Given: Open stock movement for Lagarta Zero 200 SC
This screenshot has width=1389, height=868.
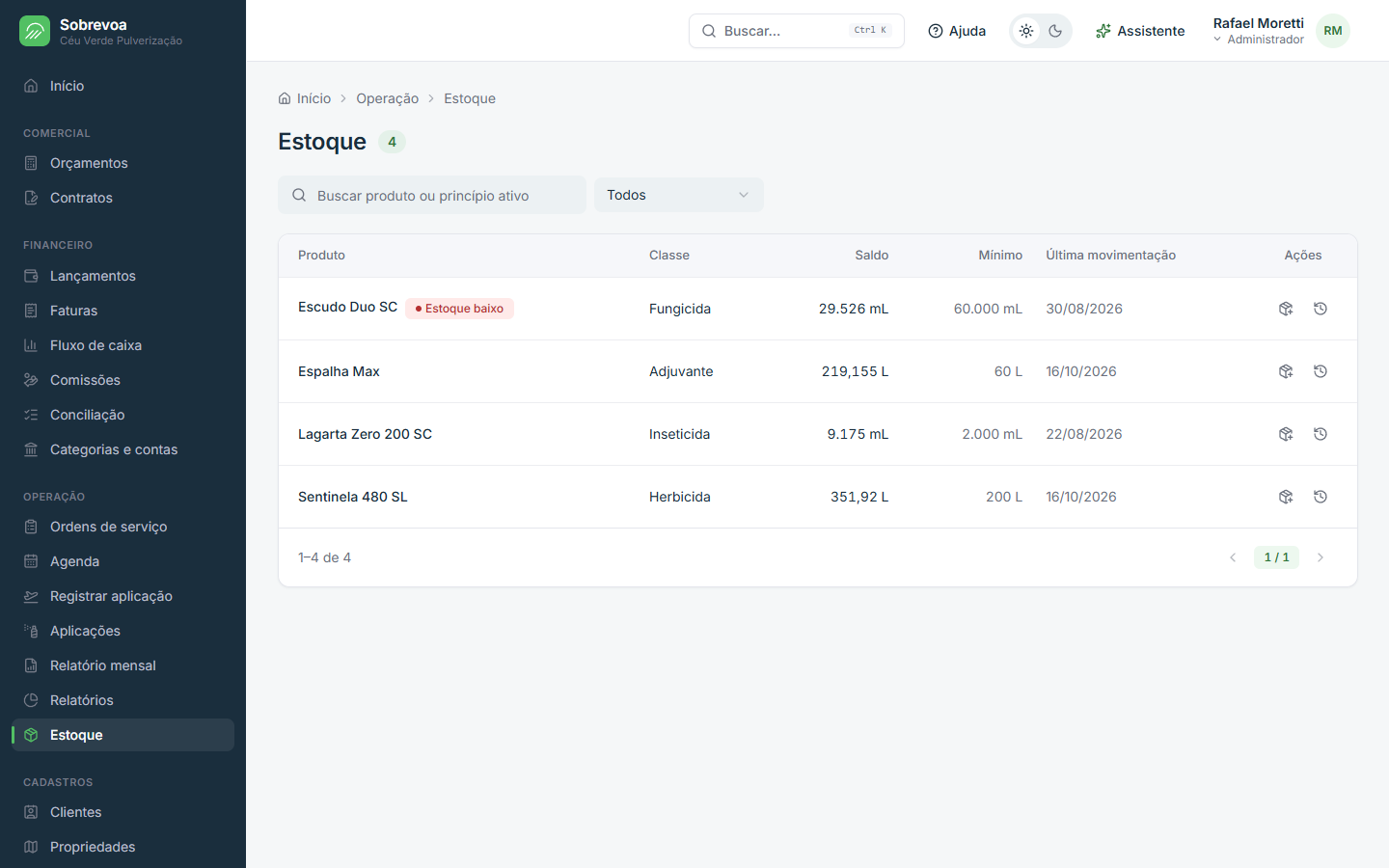Looking at the screenshot, I should click(1286, 434).
